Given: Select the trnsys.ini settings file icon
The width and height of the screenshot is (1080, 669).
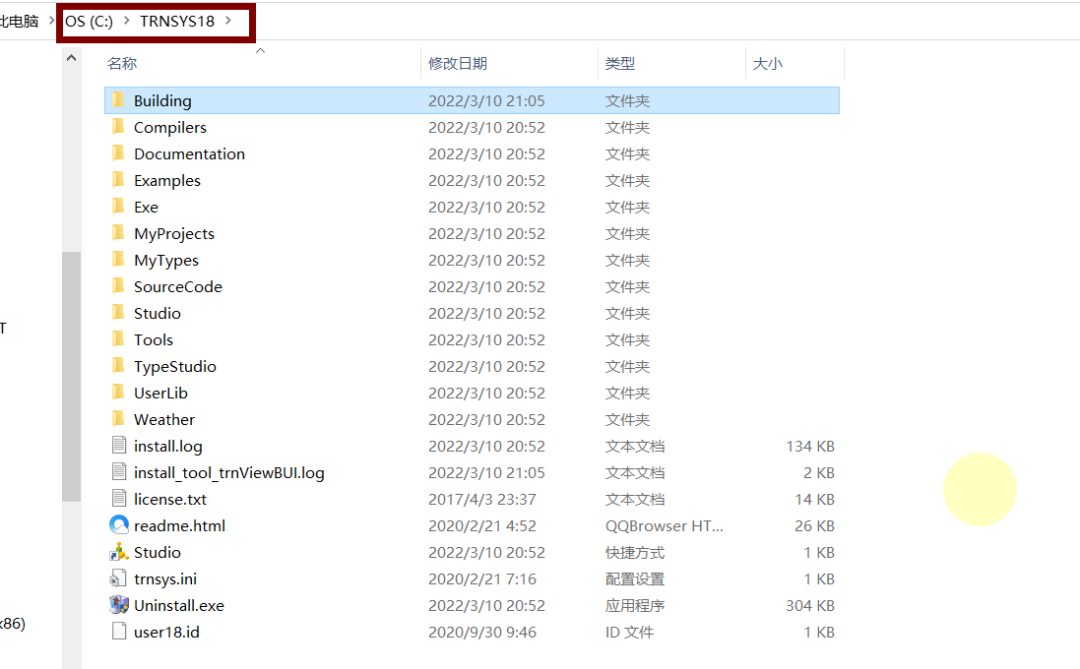Looking at the screenshot, I should [118, 579].
